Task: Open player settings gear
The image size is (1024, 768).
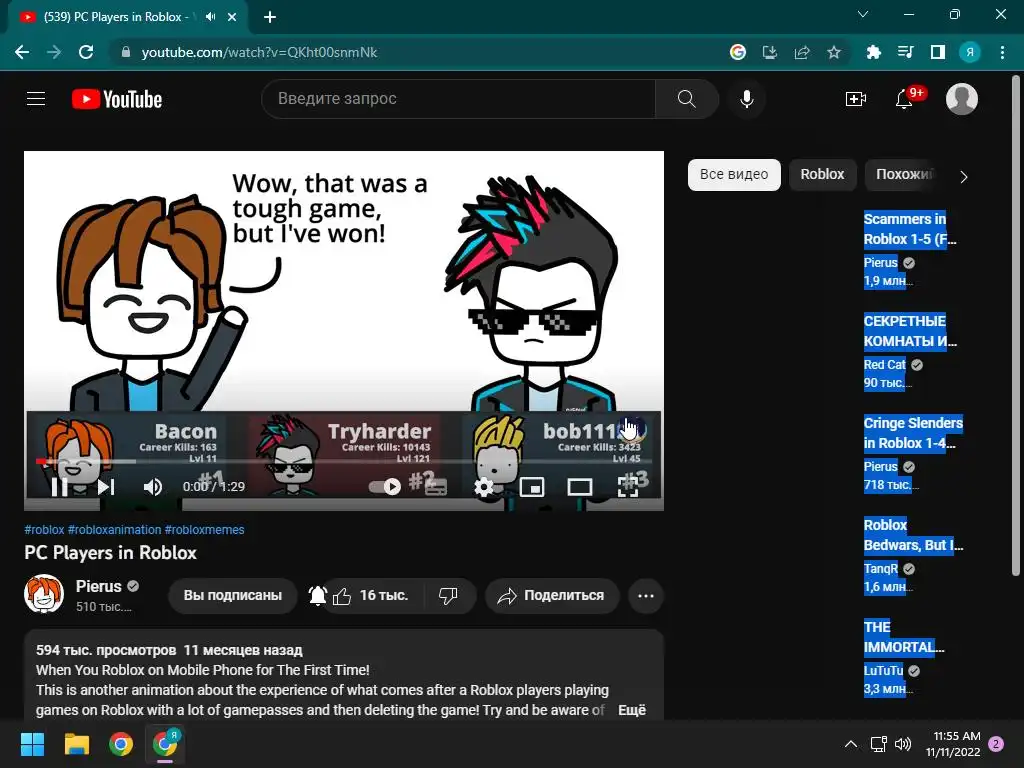Action: tap(484, 487)
